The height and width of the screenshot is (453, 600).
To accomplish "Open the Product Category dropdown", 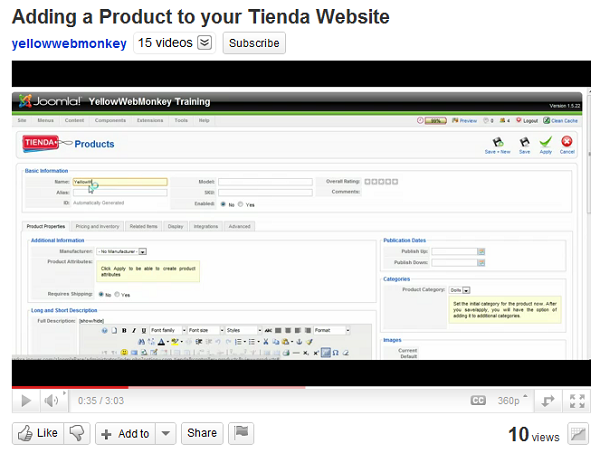I will coord(460,290).
